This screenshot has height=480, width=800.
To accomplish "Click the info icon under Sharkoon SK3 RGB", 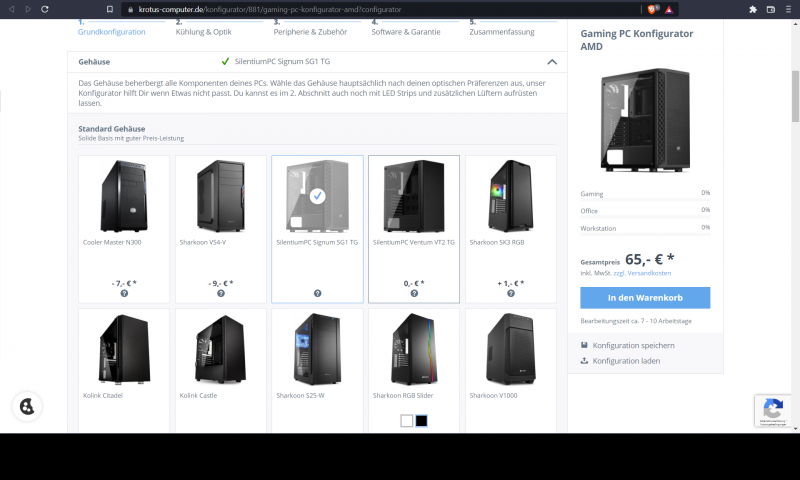I will pyautogui.click(x=511, y=293).
